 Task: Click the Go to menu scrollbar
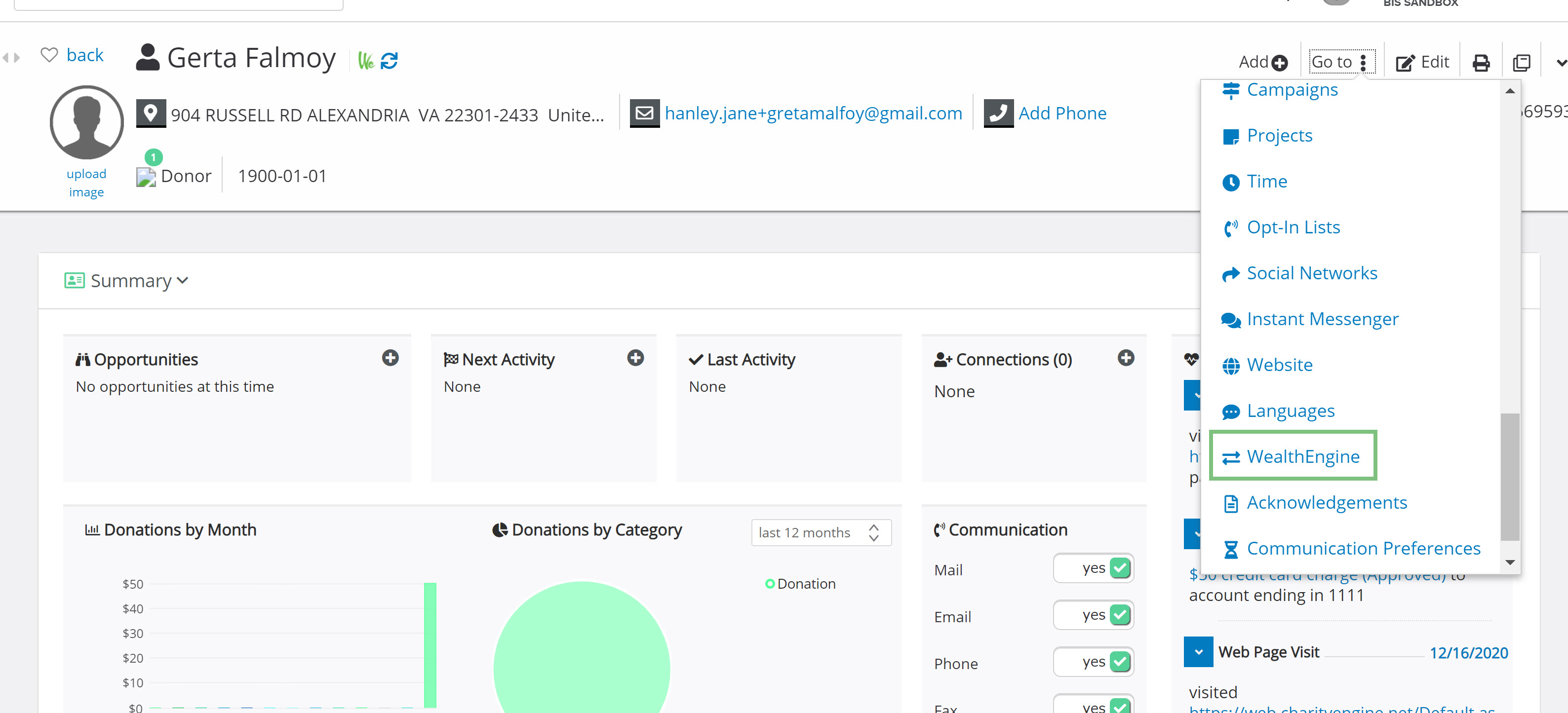click(x=1510, y=476)
